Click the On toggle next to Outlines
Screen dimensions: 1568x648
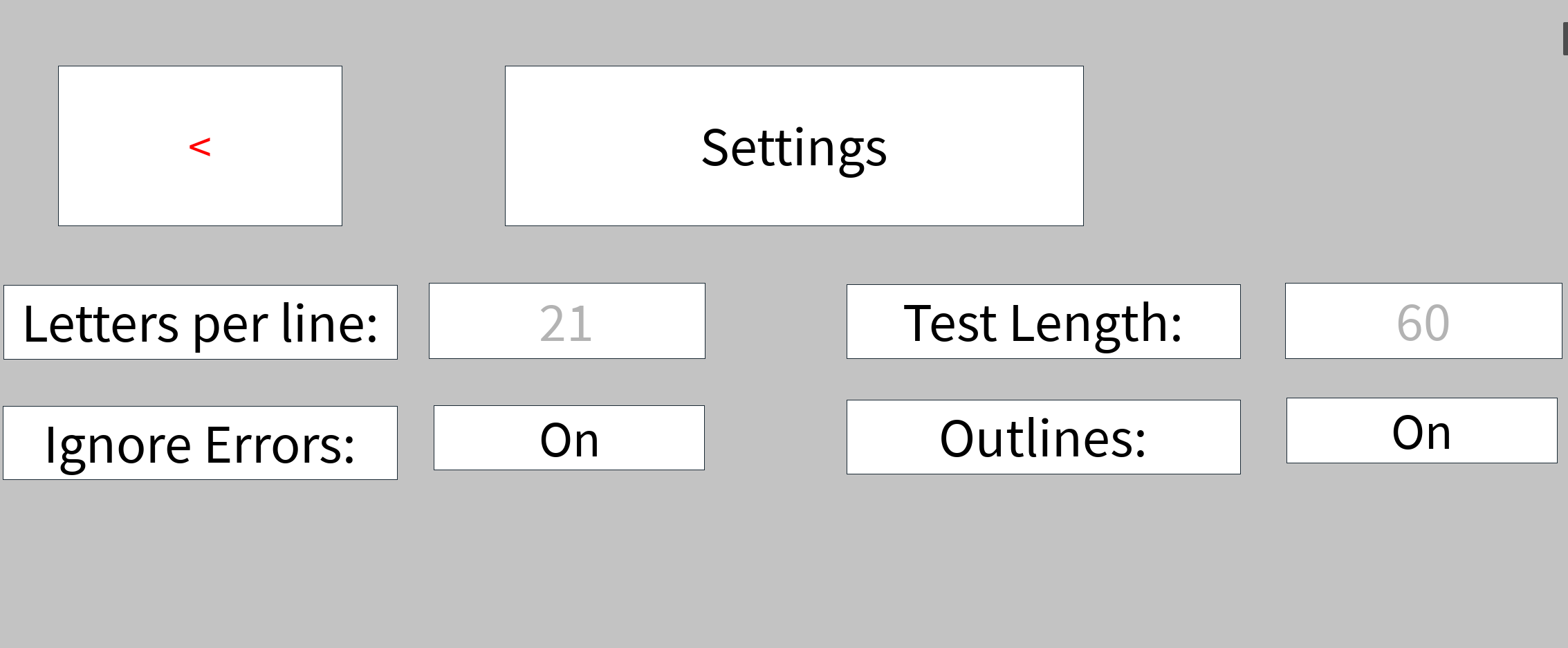point(1420,431)
